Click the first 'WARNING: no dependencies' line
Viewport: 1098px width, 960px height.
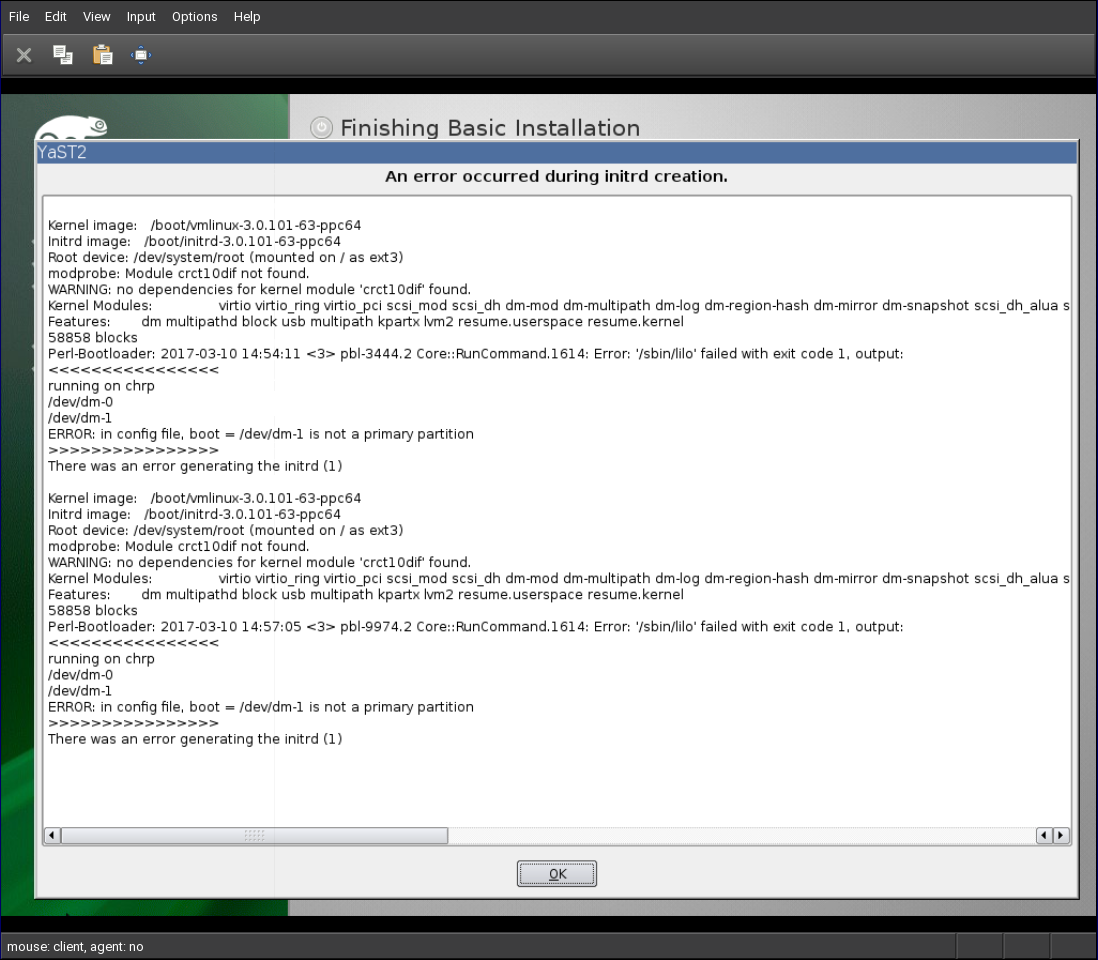(259, 290)
